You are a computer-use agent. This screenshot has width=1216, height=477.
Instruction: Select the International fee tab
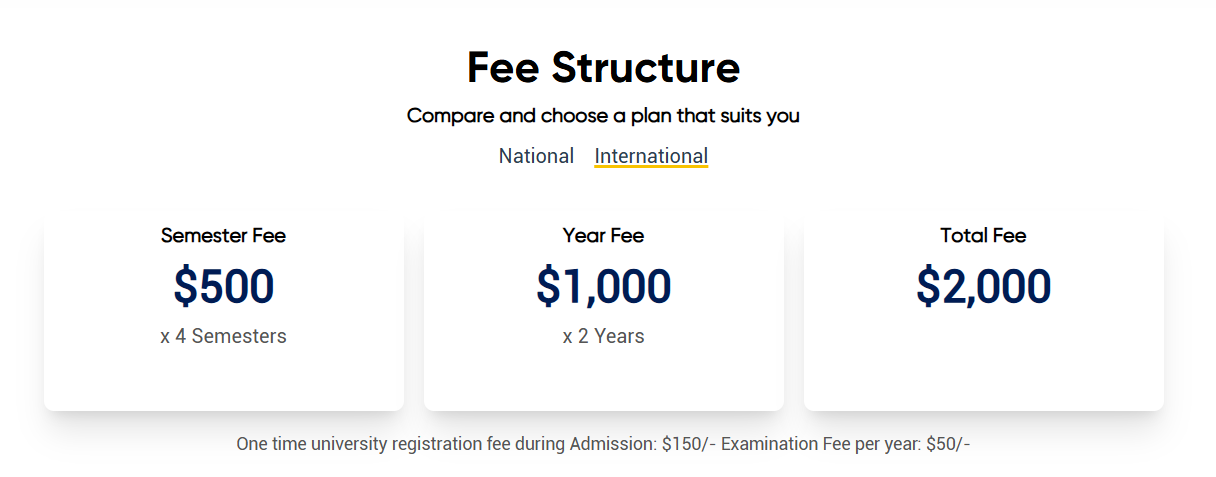point(651,156)
